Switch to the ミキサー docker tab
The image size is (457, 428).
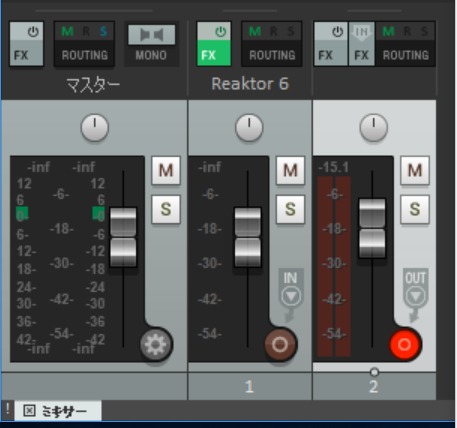pos(58,411)
